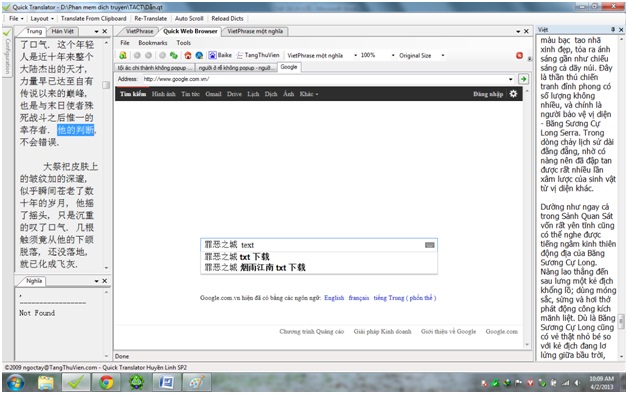Image resolution: width=628 pixels, height=394 pixels.
Task: Close the Việt panel
Action: pos(621,30)
